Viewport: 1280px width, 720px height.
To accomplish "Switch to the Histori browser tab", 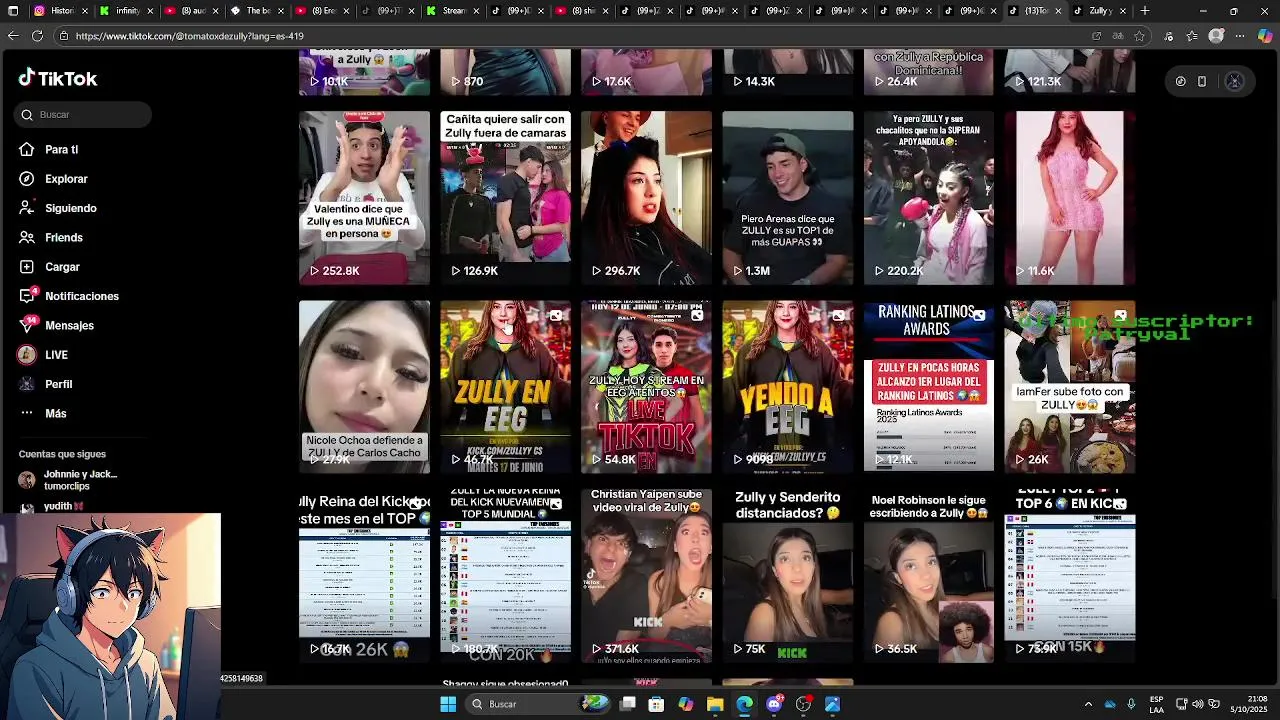I will (x=59, y=11).
